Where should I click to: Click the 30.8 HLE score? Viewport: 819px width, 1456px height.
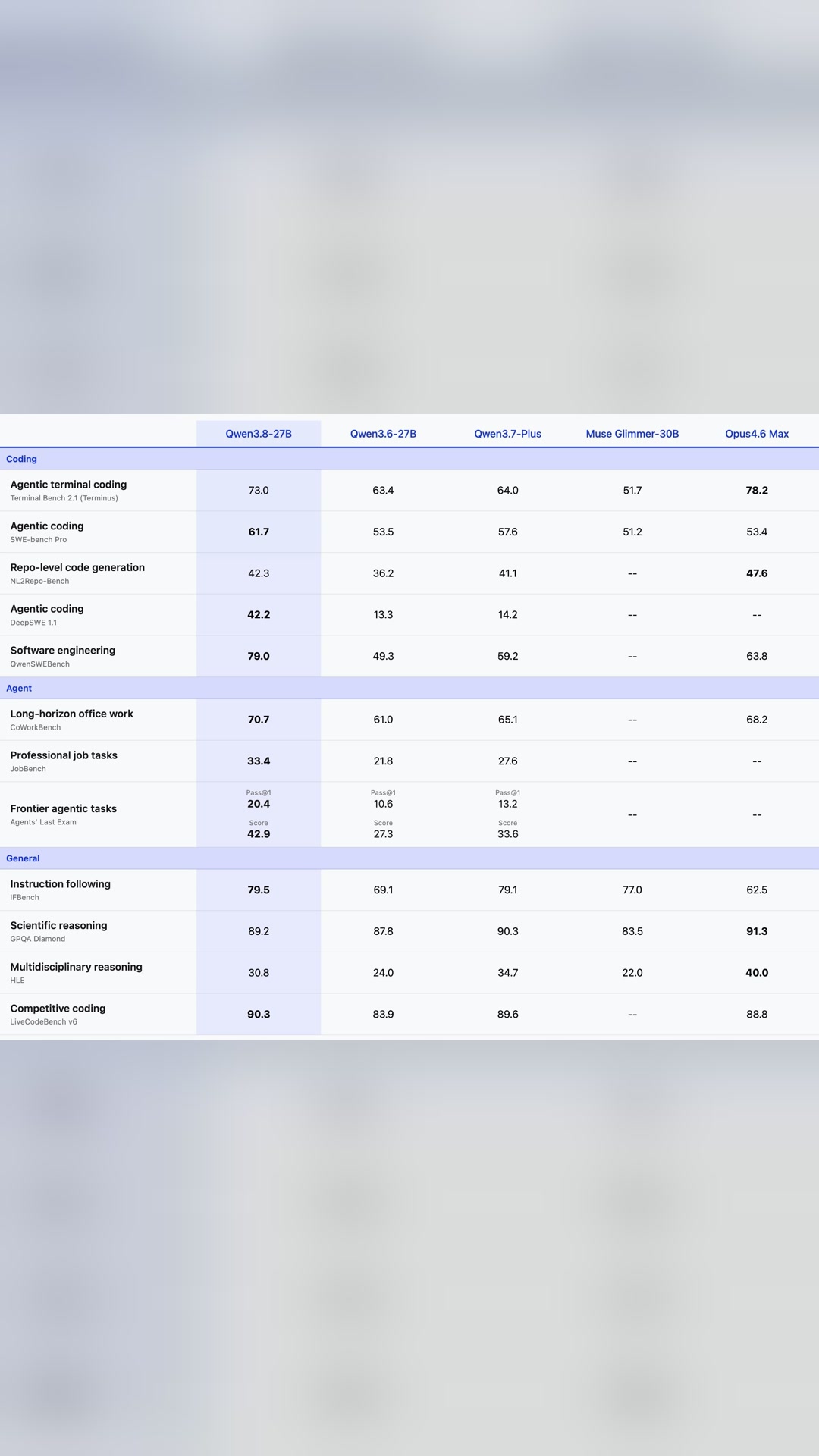point(259,973)
